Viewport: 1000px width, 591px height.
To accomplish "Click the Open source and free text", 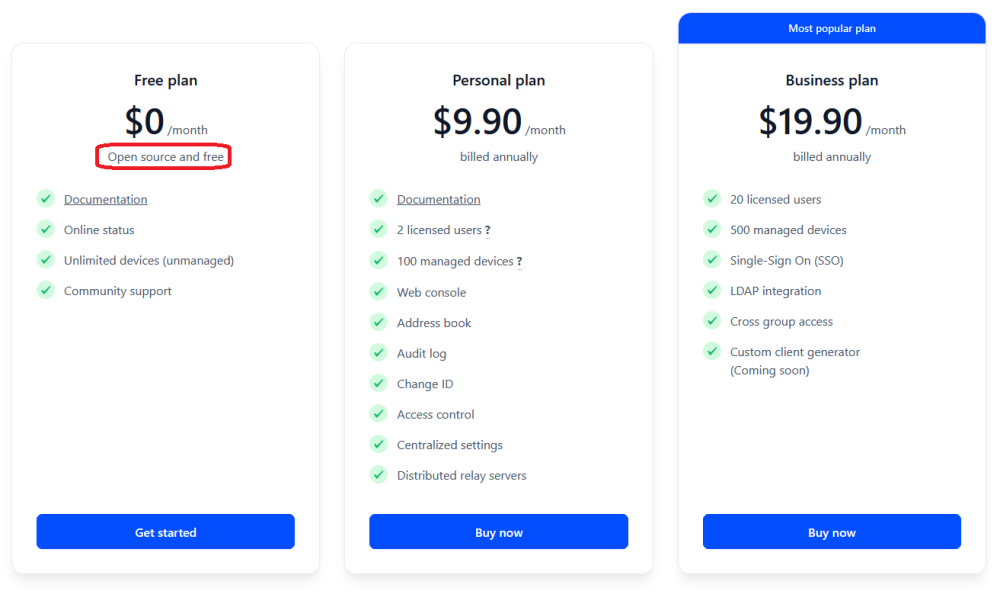I will [165, 157].
